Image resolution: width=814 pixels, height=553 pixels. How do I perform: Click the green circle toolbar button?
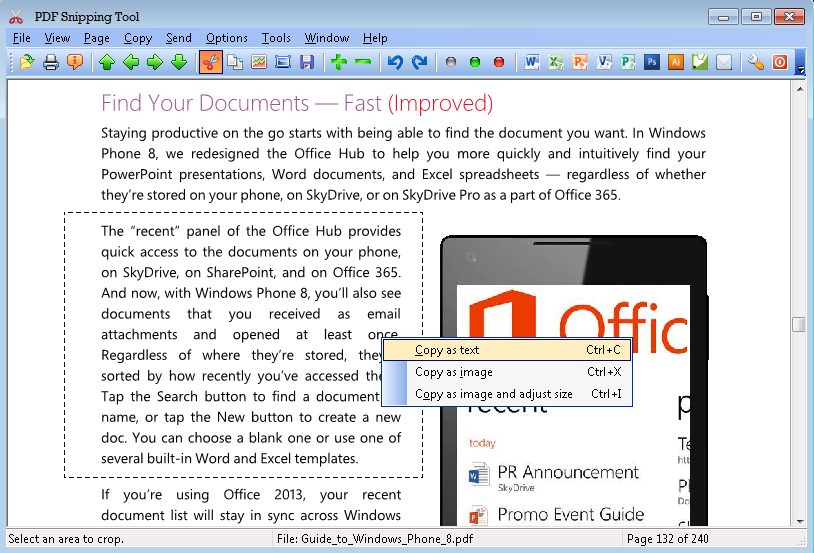[475, 62]
